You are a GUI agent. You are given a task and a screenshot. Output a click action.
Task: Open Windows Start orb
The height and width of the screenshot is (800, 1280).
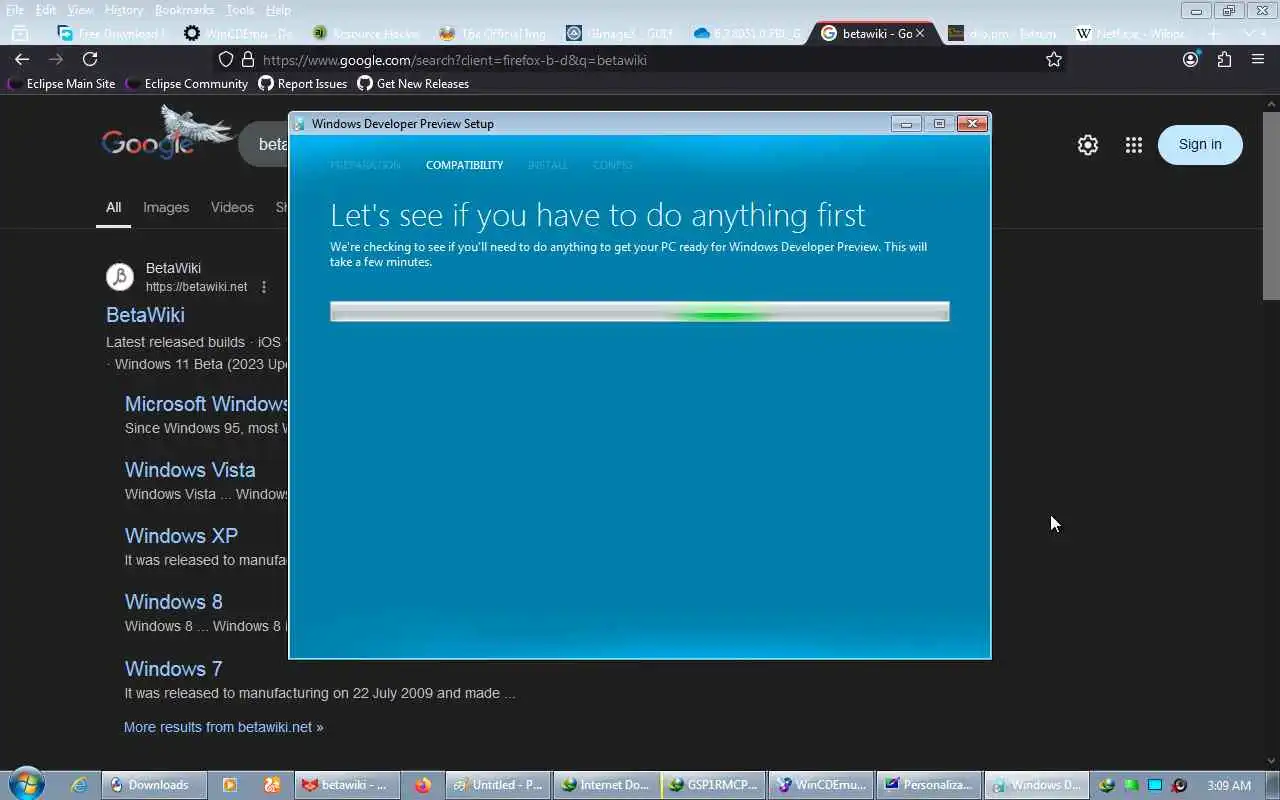pyautogui.click(x=27, y=784)
